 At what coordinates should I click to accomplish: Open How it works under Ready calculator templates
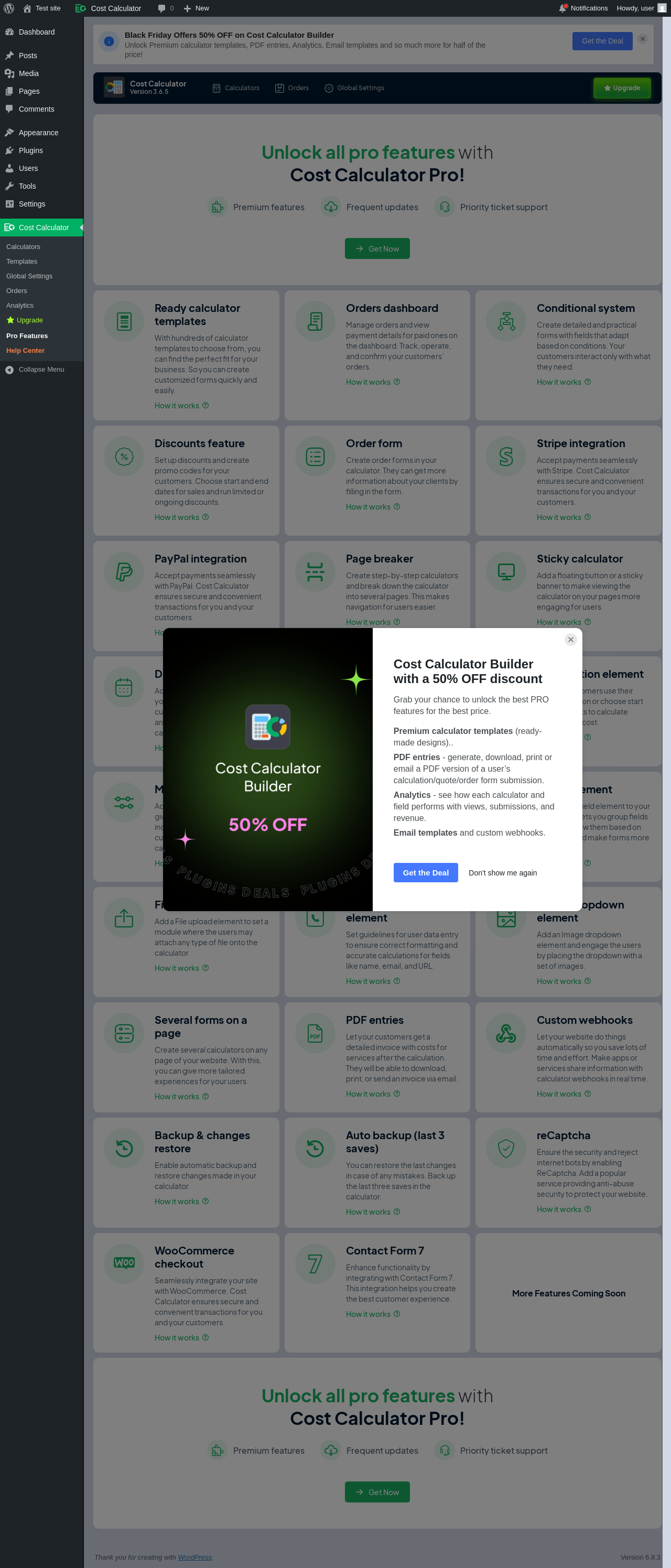[181, 405]
